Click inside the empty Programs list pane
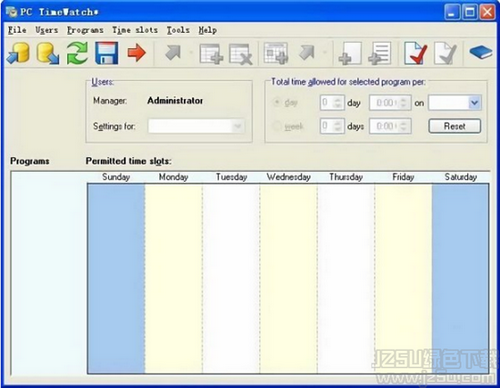500x388 pixels. tap(49, 273)
